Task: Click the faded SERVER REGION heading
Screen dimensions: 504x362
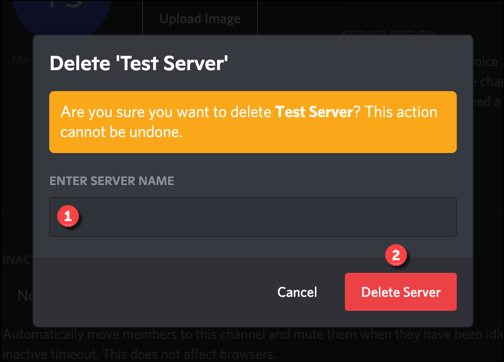Action: 389,33
